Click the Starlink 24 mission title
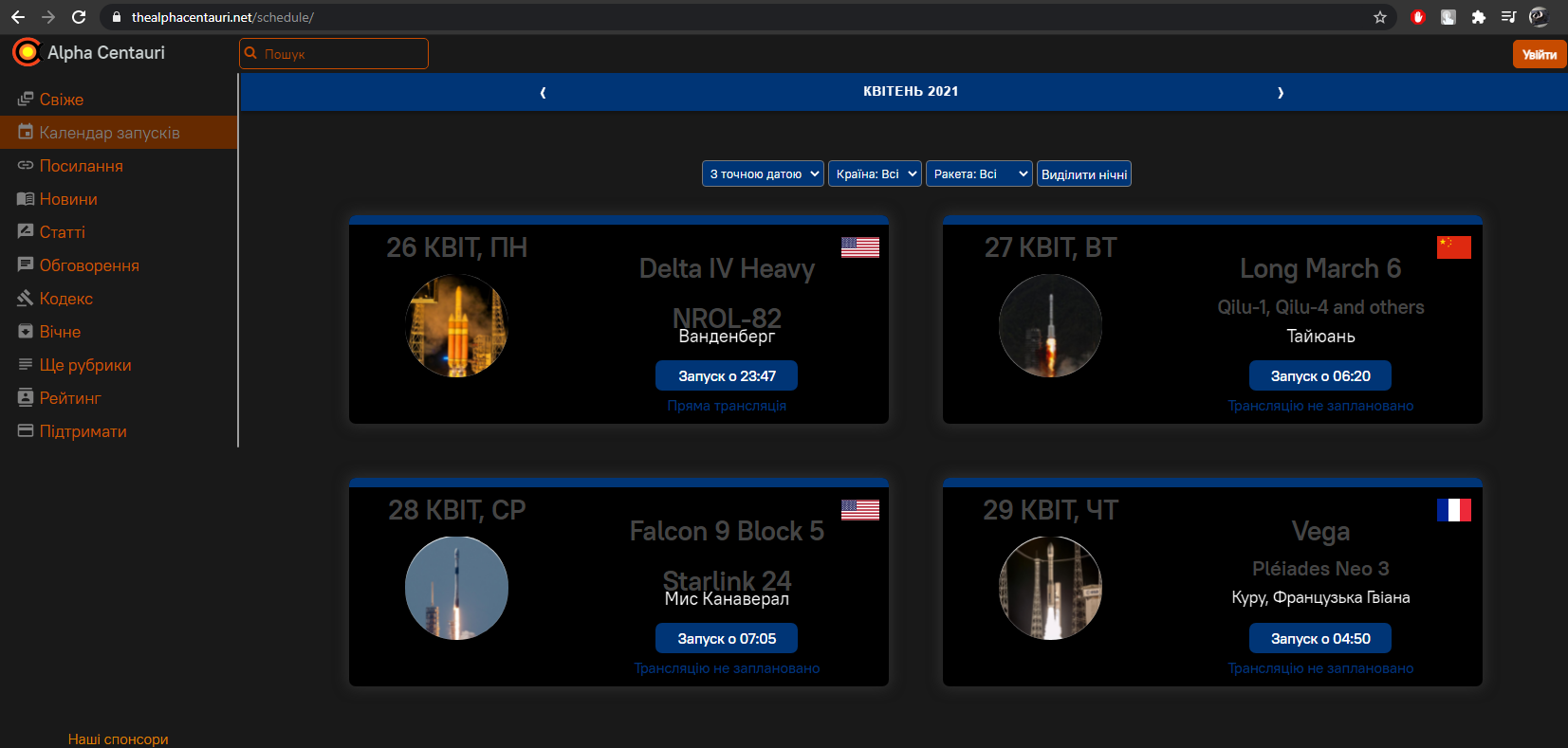This screenshot has width=1568, height=748. coord(727,580)
